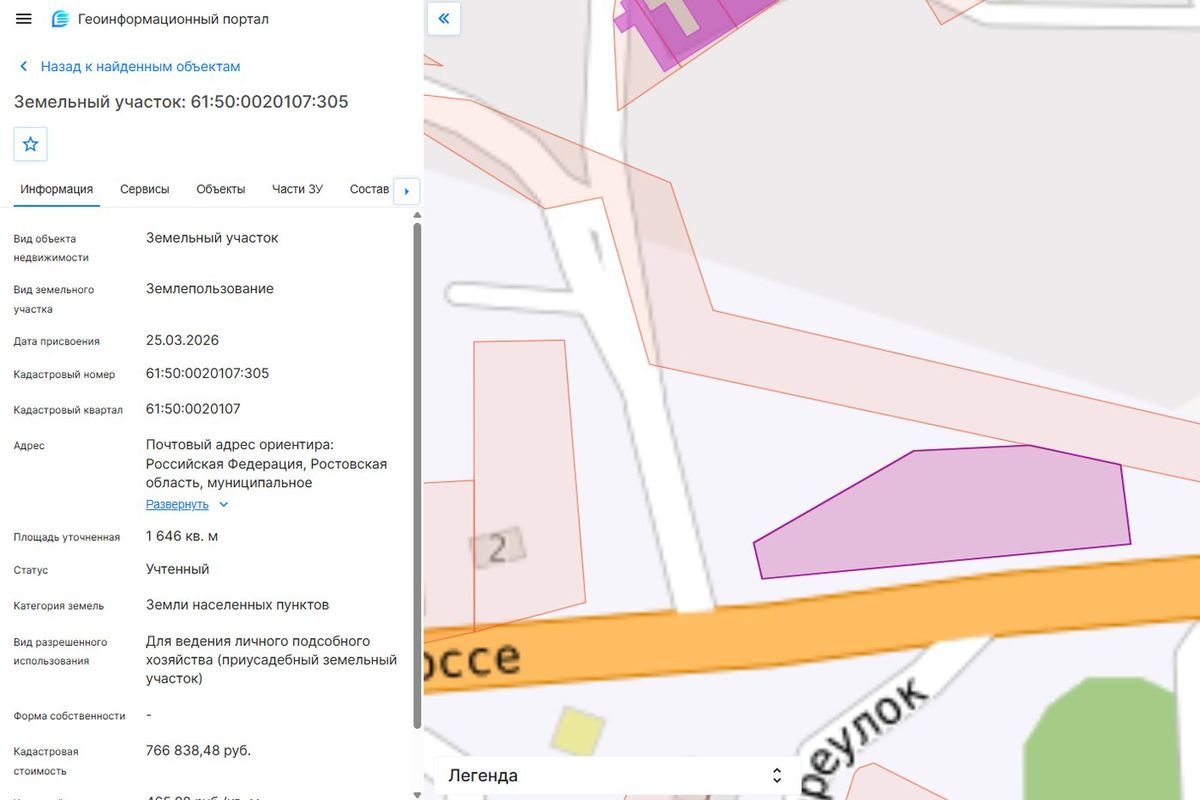Click the Форма собственности label

pyautogui.click(x=70, y=716)
